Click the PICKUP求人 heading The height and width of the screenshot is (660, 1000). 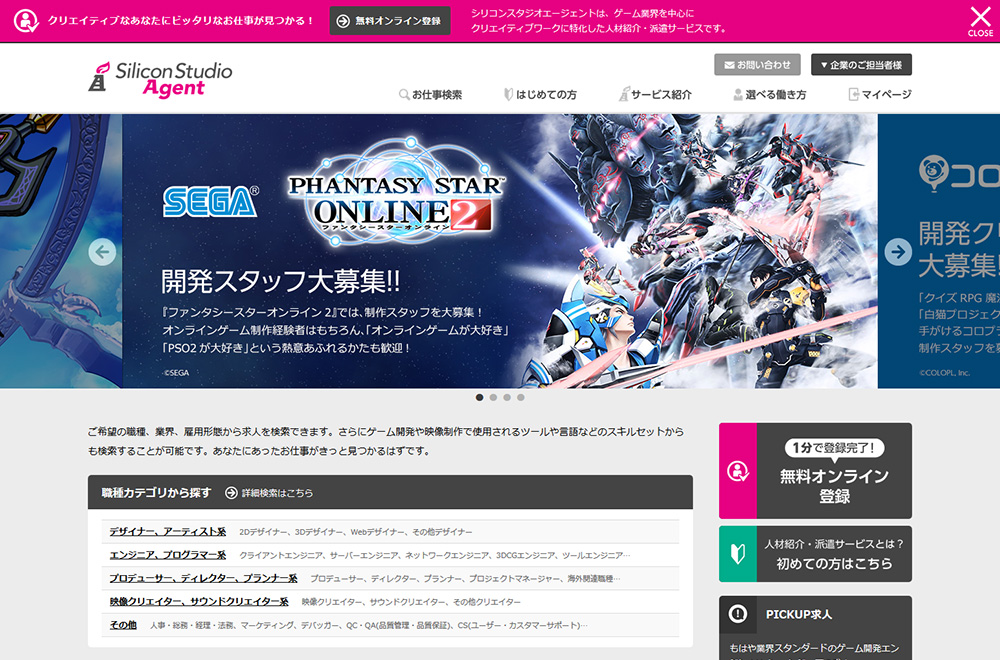coord(798,615)
